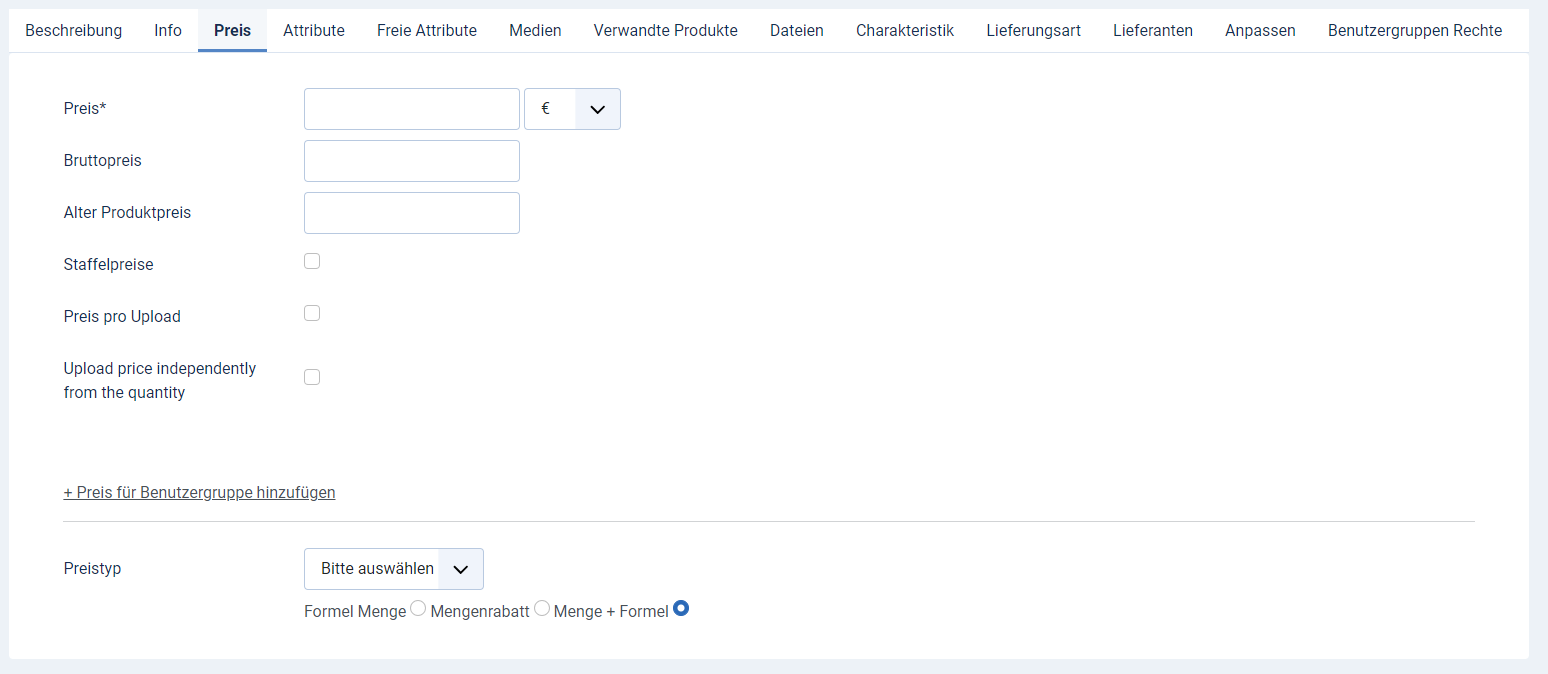Check Upload price independently from quantity
This screenshot has width=1548, height=674.
tap(312, 377)
